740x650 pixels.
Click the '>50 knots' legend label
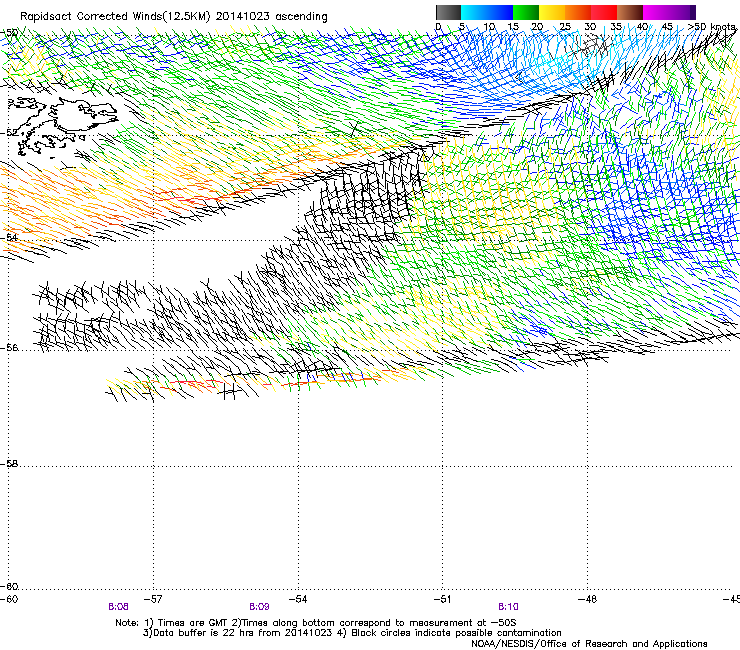pos(711,27)
